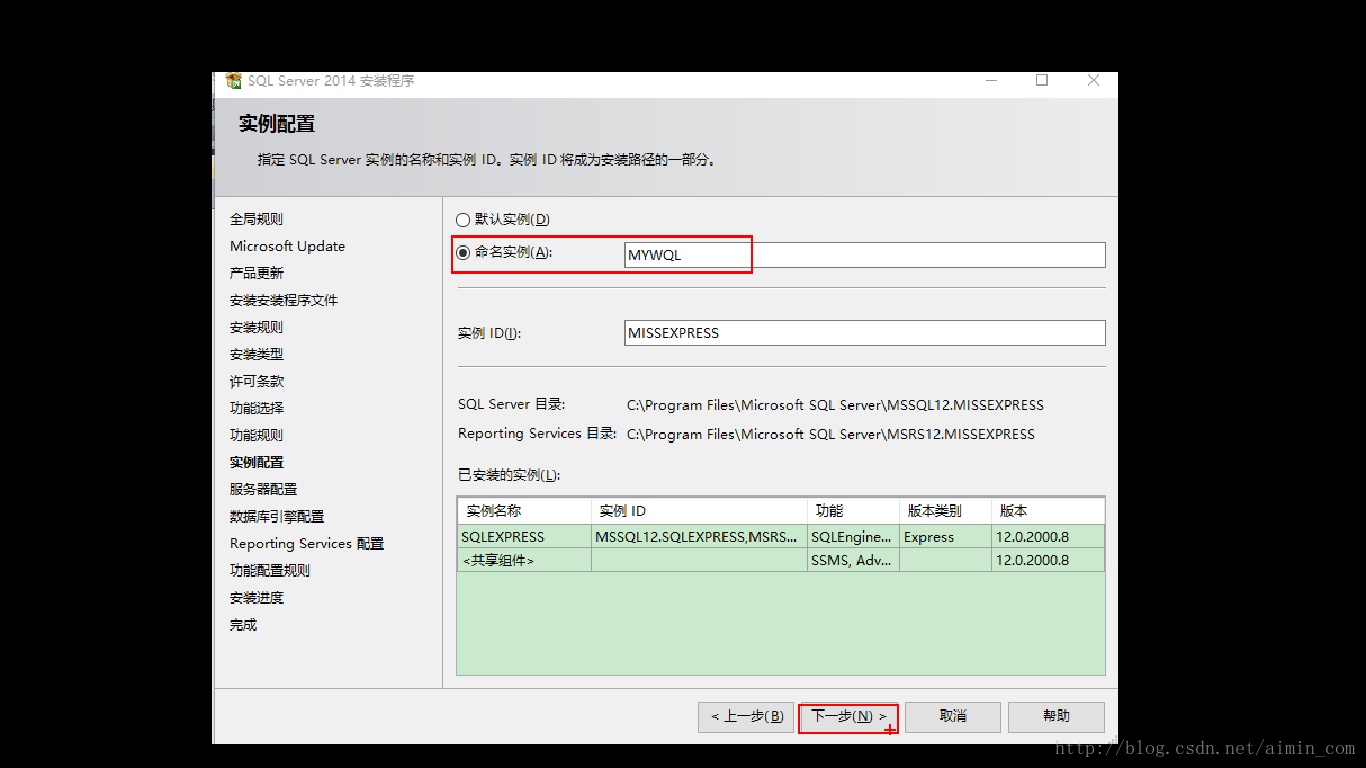Viewport: 1366px width, 768px height.
Task: Click the 版本类别 column header
Action: point(945,510)
